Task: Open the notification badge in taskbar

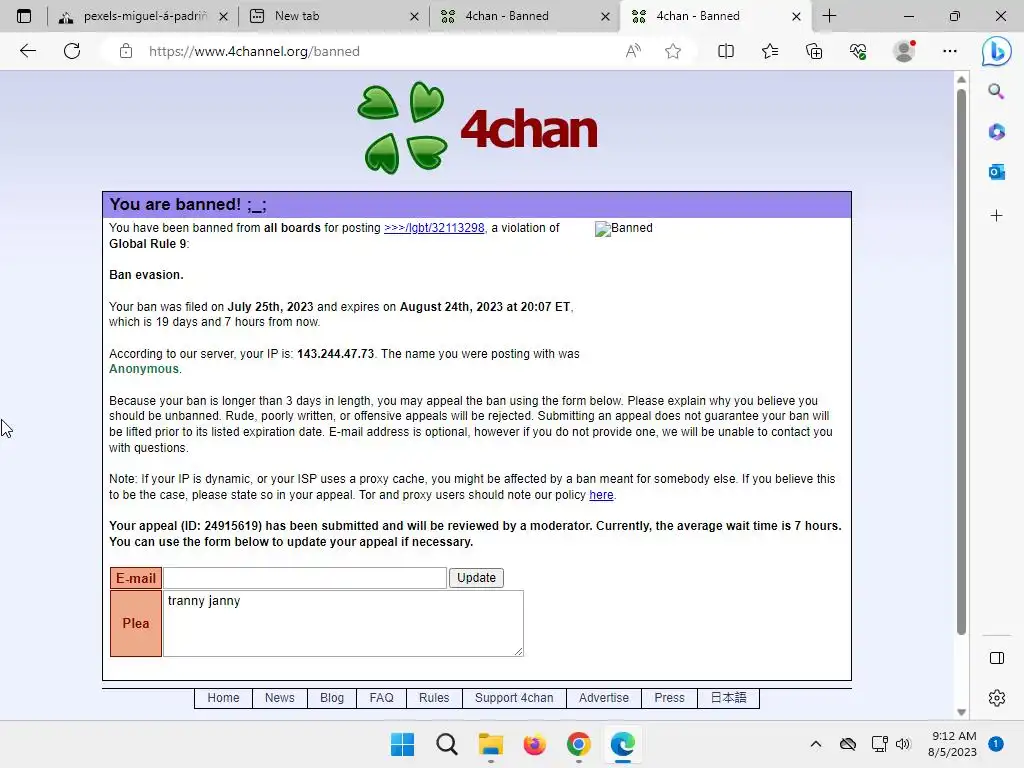Action: point(996,744)
